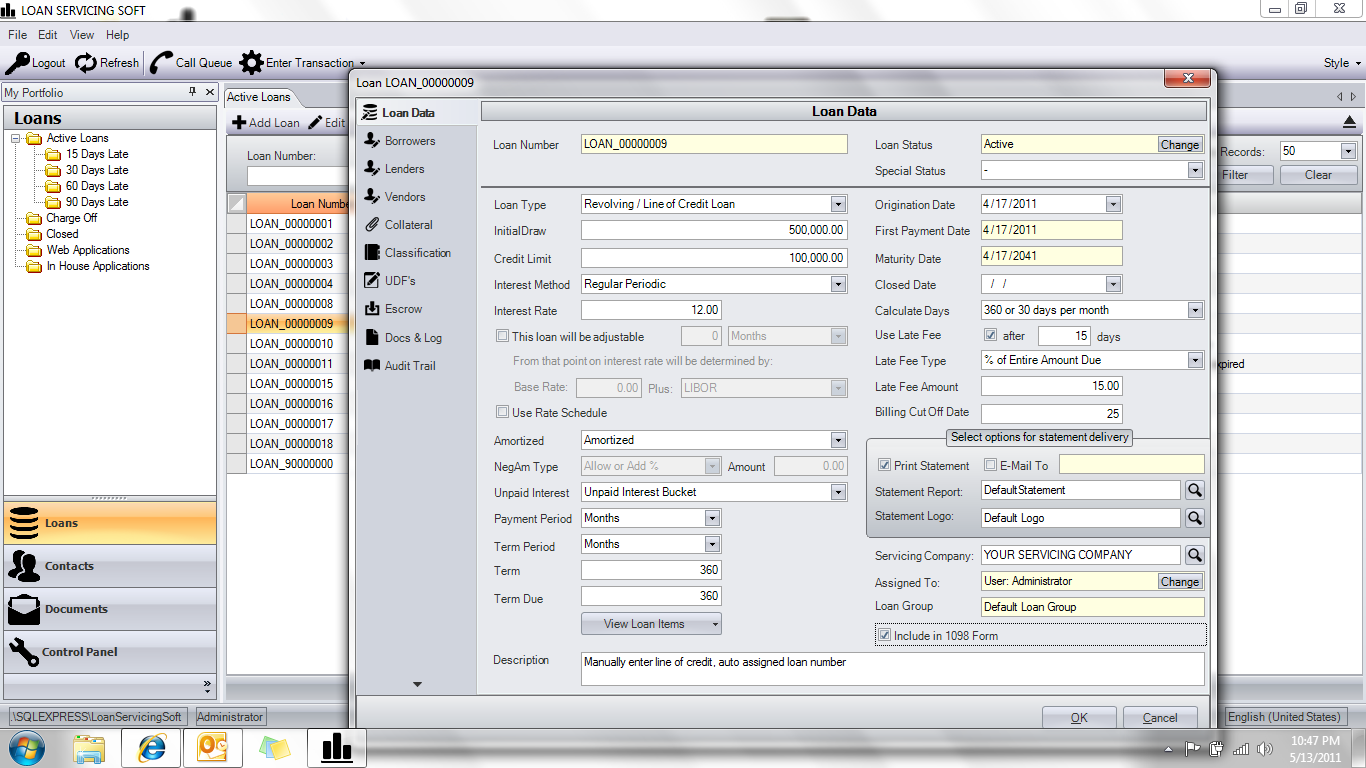Open the Vendors section icon
The width and height of the screenshot is (1366, 768).
click(x=372, y=197)
